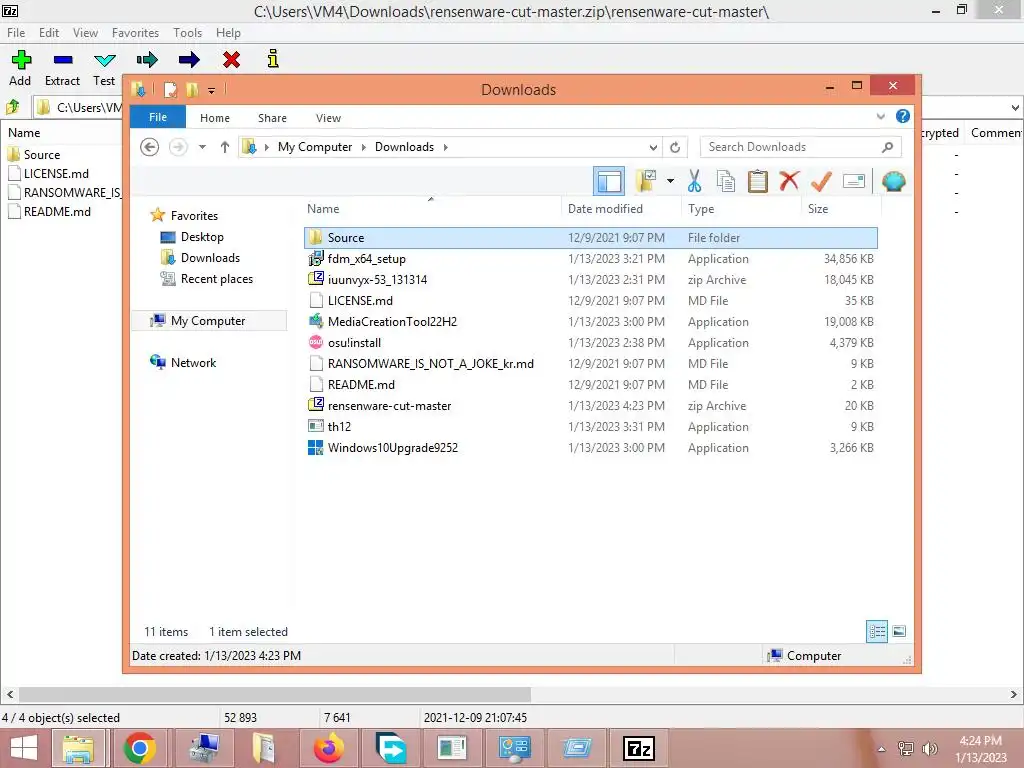
Task: Click the 7-Zip horizontal scrollbar thumb
Action: coord(274,694)
